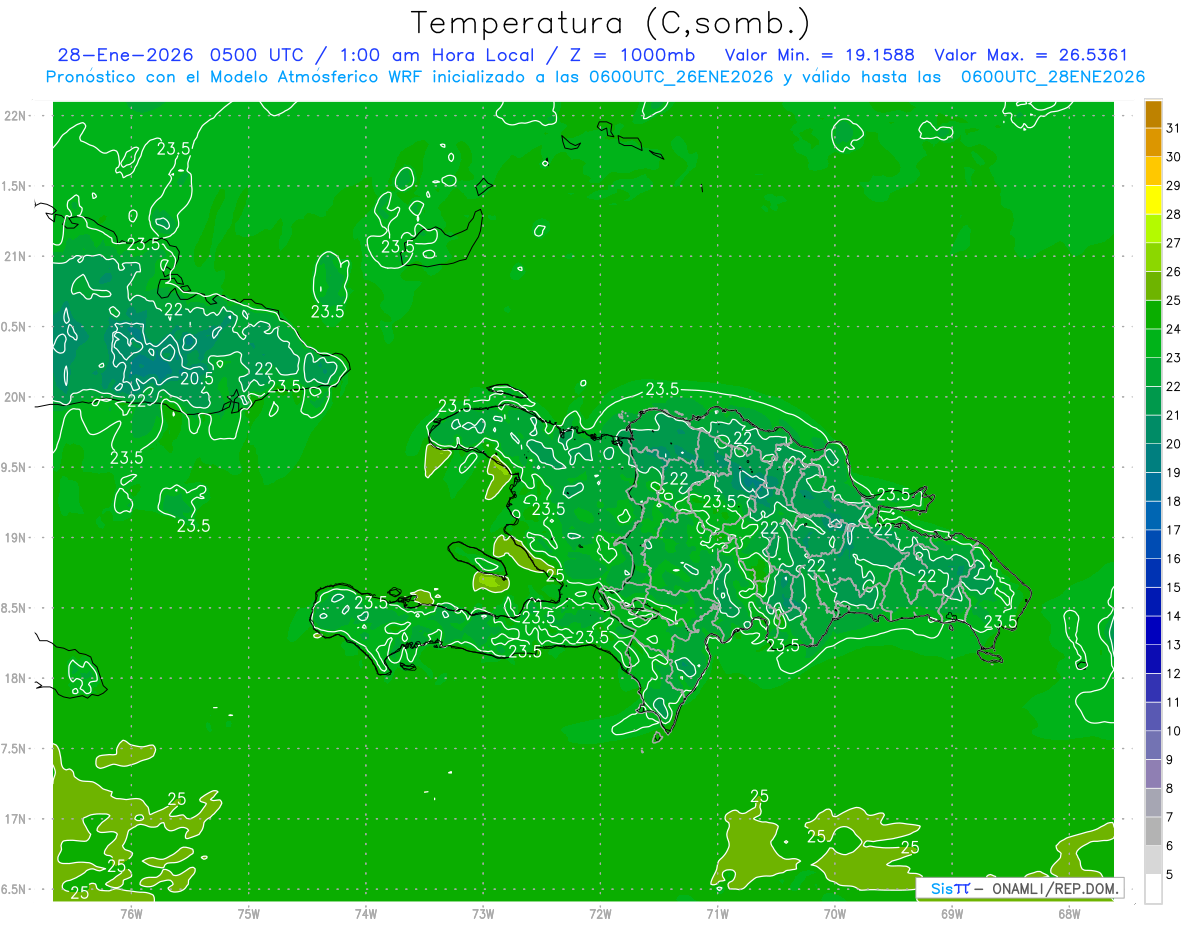Click the "75W" longitude axis label
The width and height of the screenshot is (1200, 927).
(x=249, y=914)
